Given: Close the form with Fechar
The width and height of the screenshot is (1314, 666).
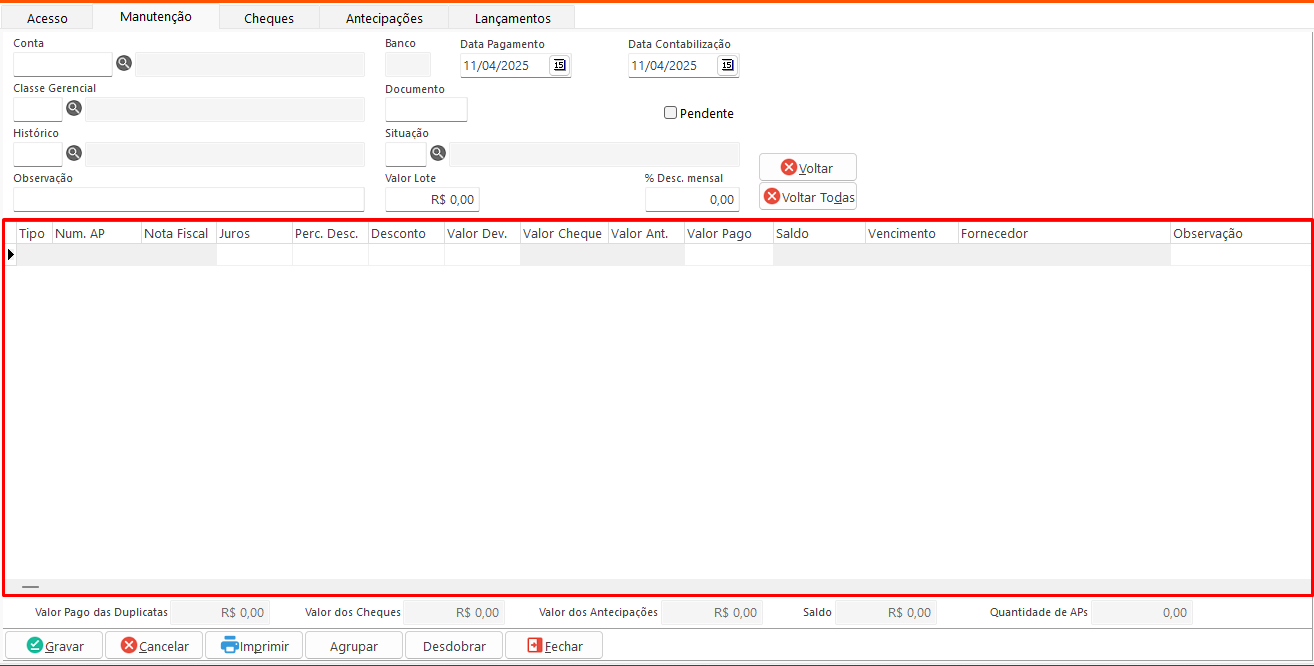Looking at the screenshot, I should click(554, 646).
